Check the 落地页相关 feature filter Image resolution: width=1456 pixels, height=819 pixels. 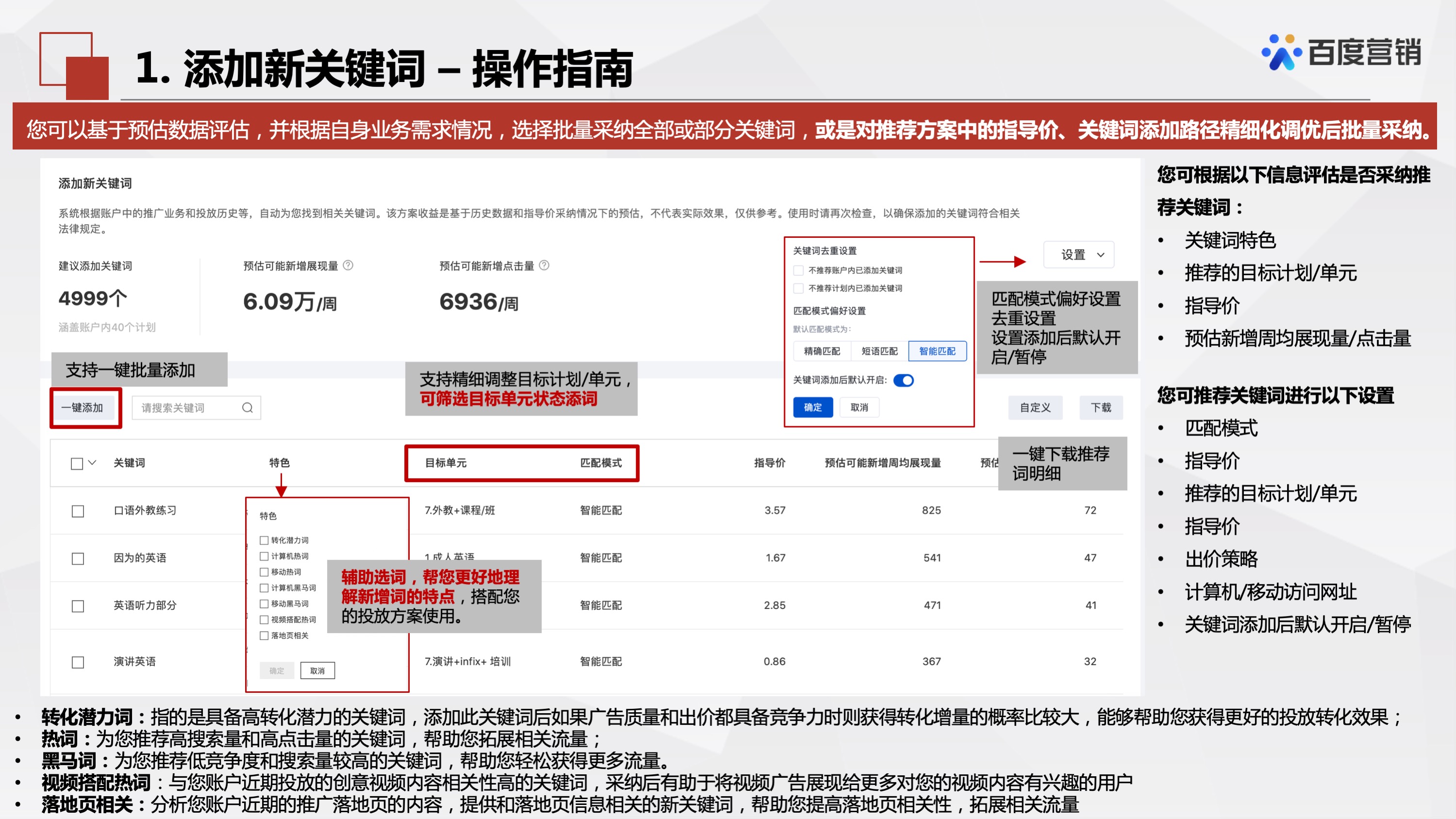coord(264,635)
